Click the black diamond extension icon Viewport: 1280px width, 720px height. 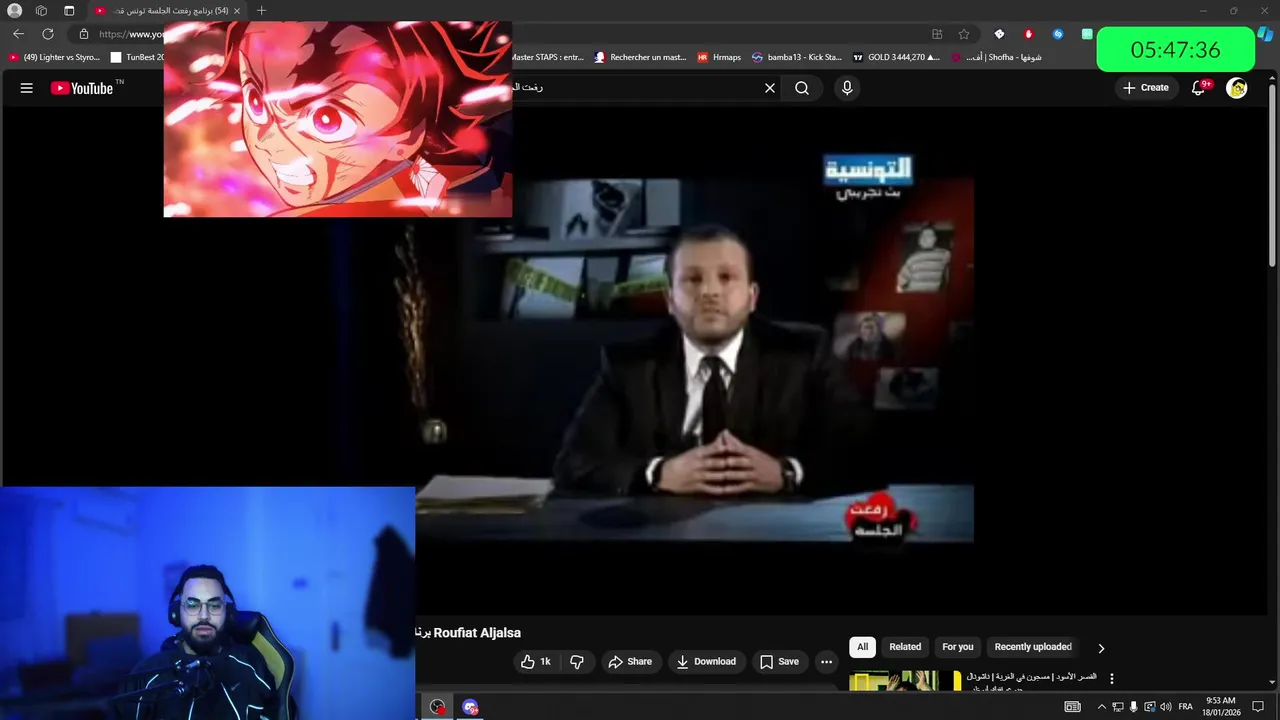click(999, 34)
